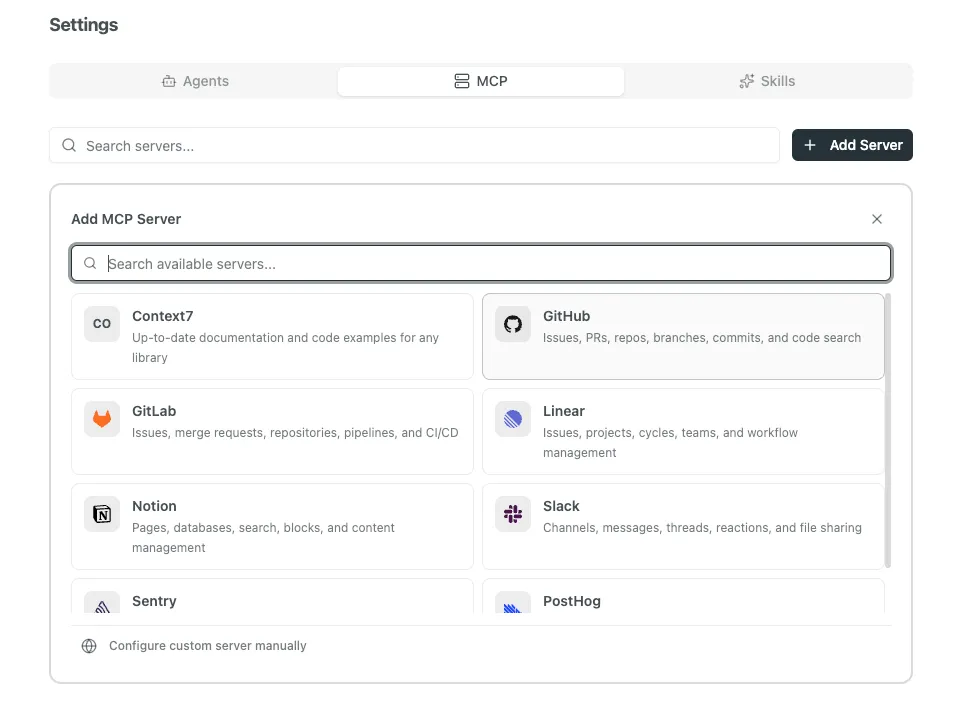
Task: Select the Slack server title
Action: 561,506
